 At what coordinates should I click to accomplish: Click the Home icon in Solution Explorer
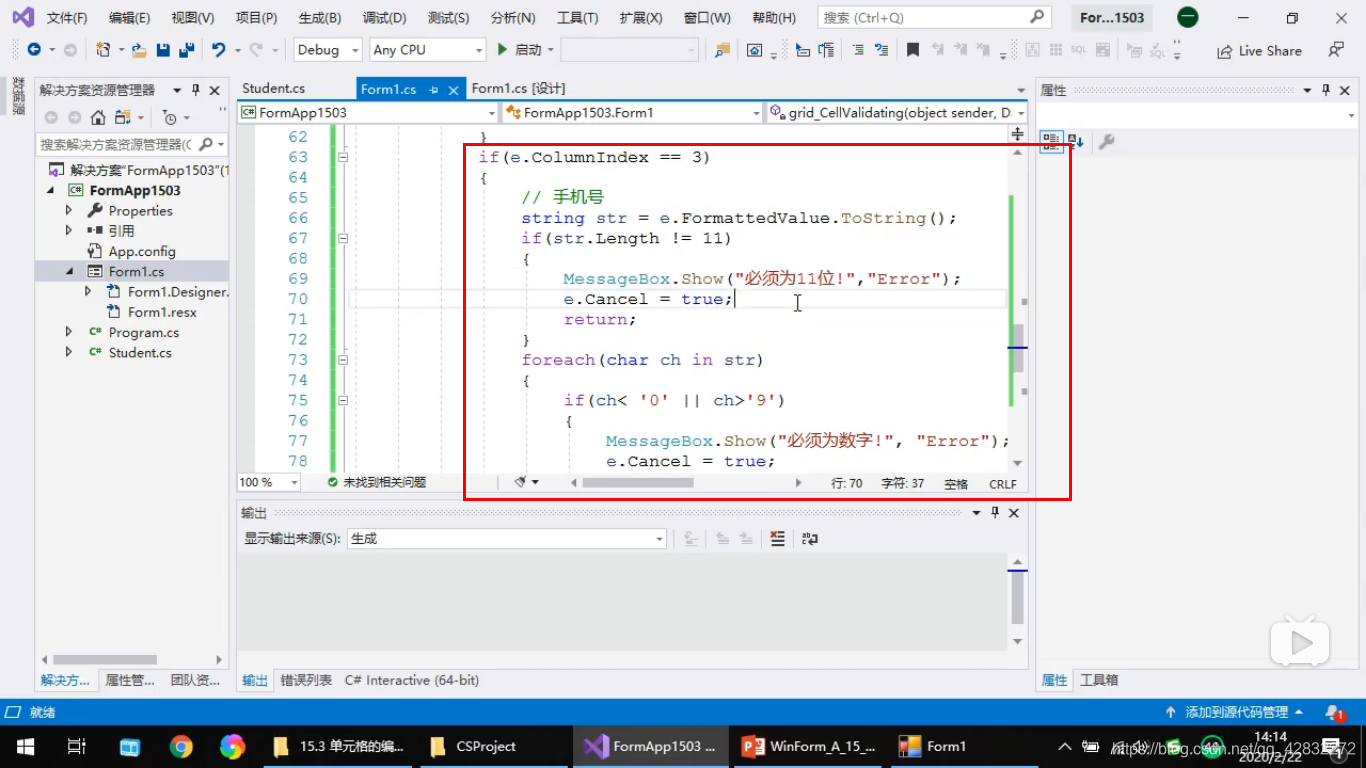click(x=98, y=117)
